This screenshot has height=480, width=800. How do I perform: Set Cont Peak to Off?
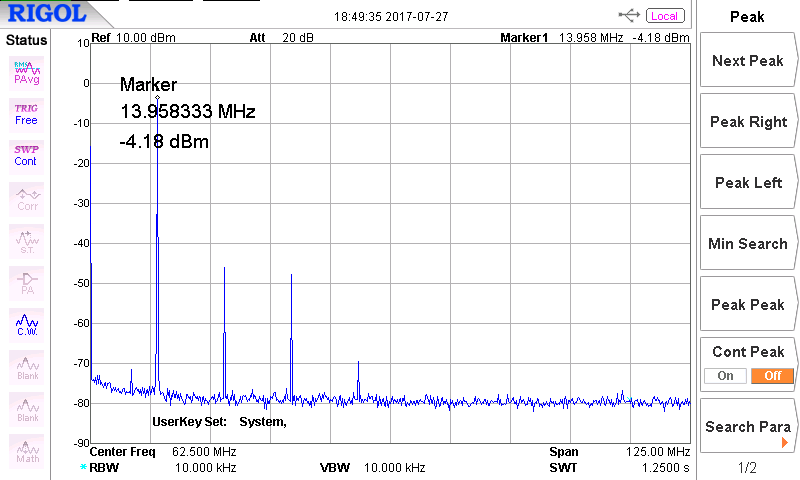point(772,376)
